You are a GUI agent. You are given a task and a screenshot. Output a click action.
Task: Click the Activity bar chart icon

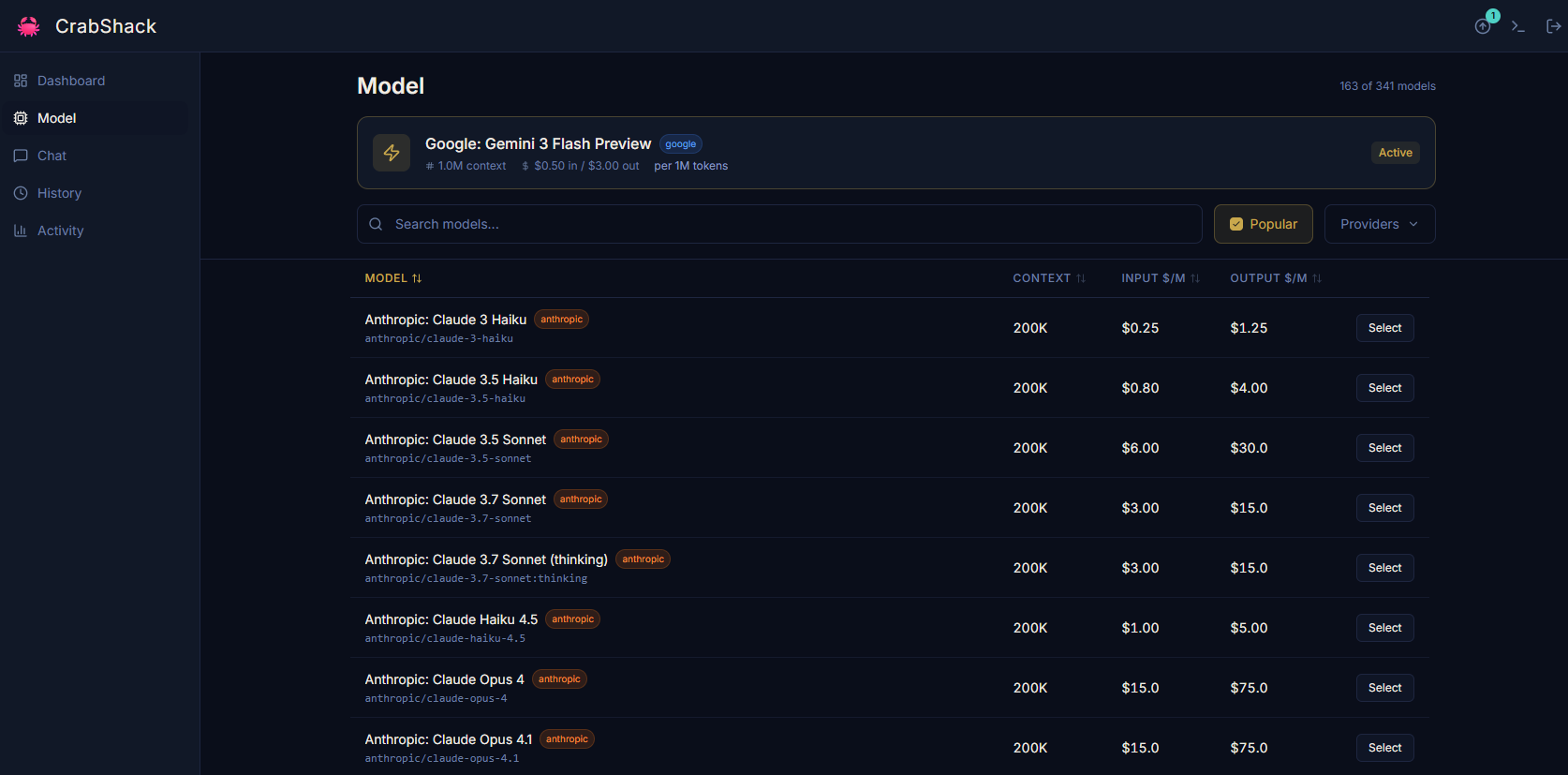click(21, 231)
